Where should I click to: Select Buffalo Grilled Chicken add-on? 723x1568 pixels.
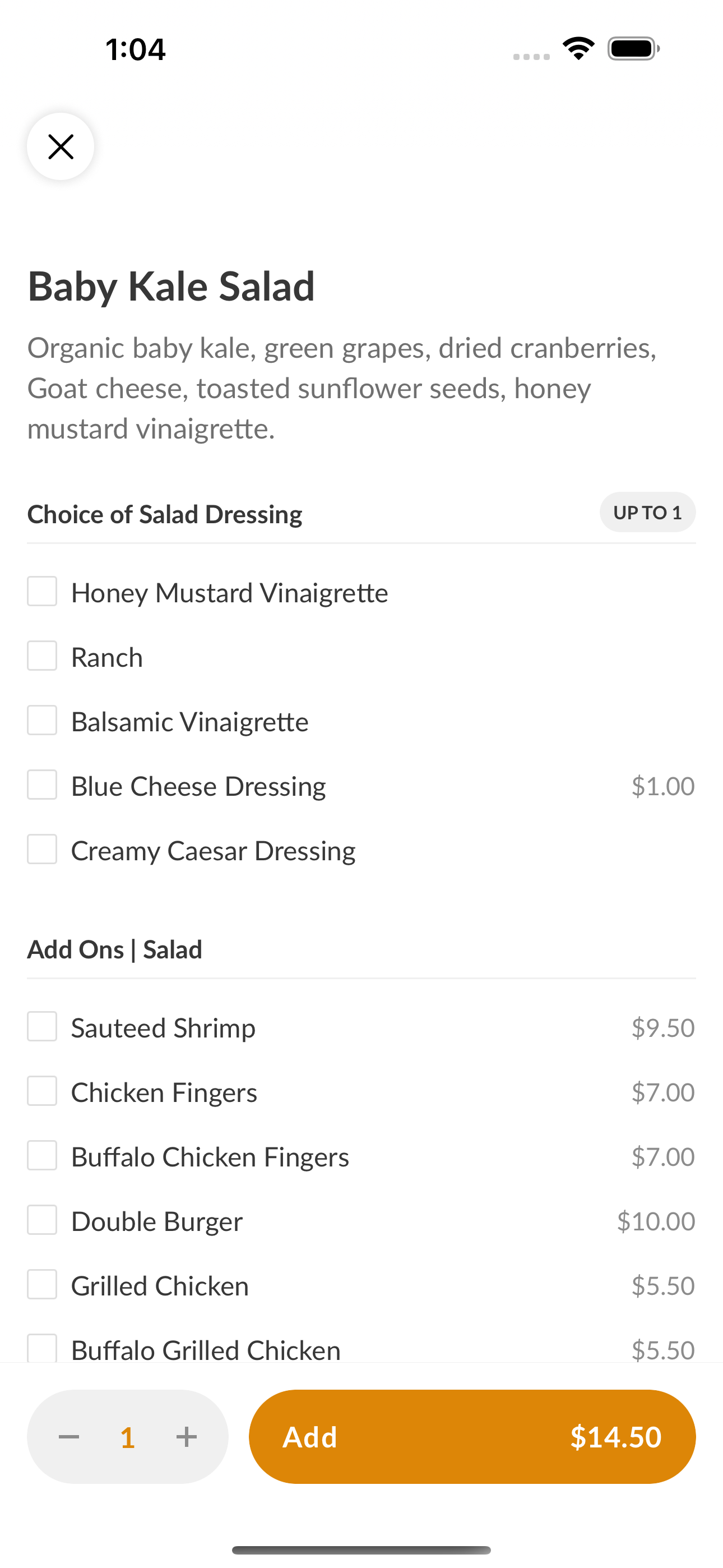click(x=42, y=1348)
